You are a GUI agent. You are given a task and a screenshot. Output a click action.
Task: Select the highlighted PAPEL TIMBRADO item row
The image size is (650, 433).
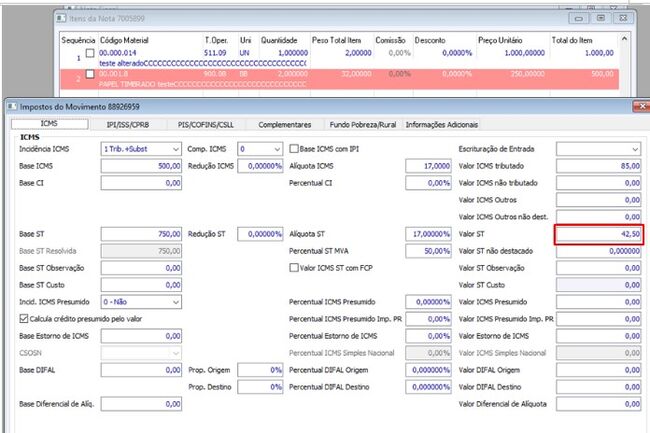pos(340,79)
